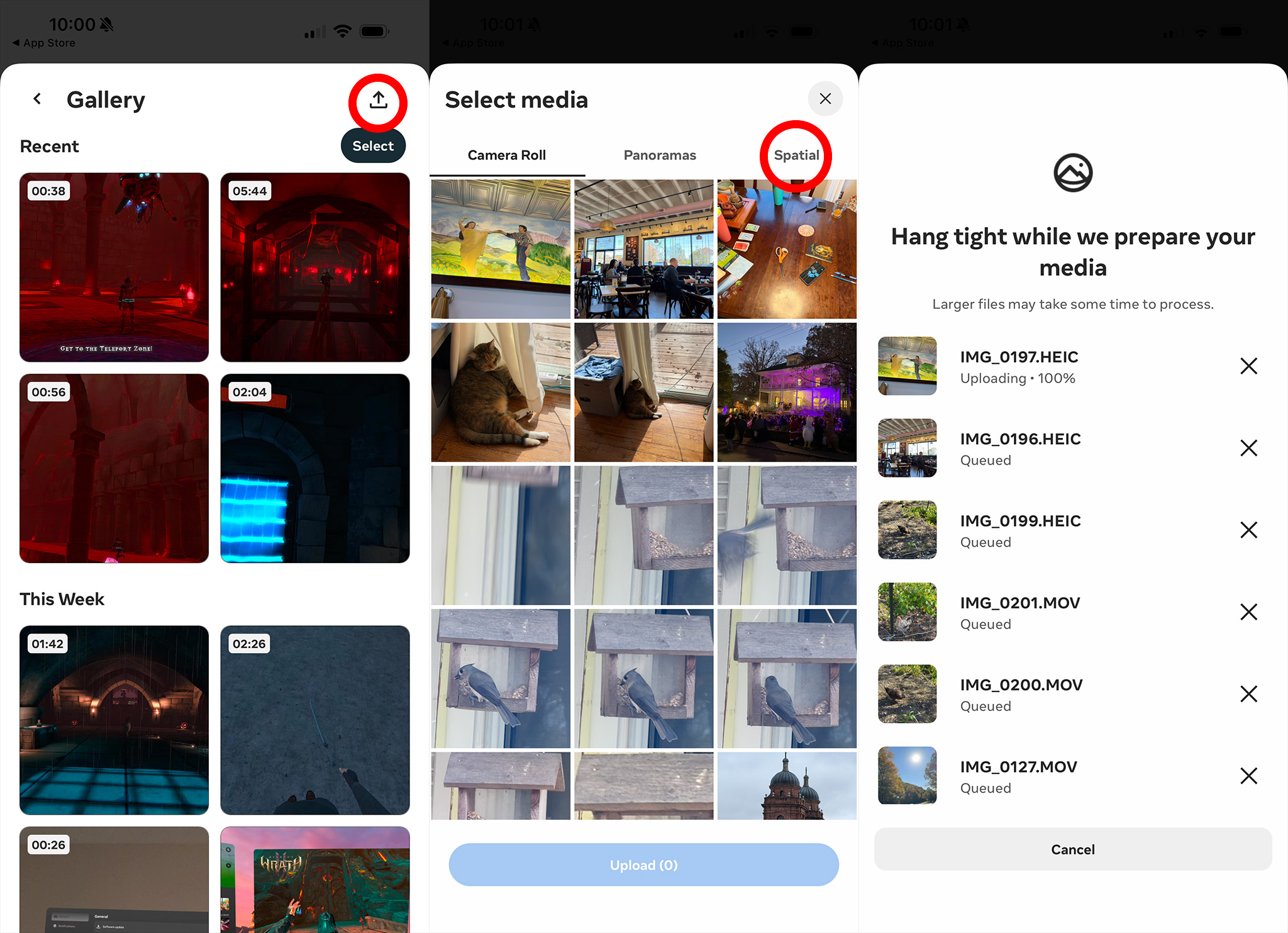The image size is (1288, 933).
Task: Close the Select media sheet
Action: click(825, 99)
